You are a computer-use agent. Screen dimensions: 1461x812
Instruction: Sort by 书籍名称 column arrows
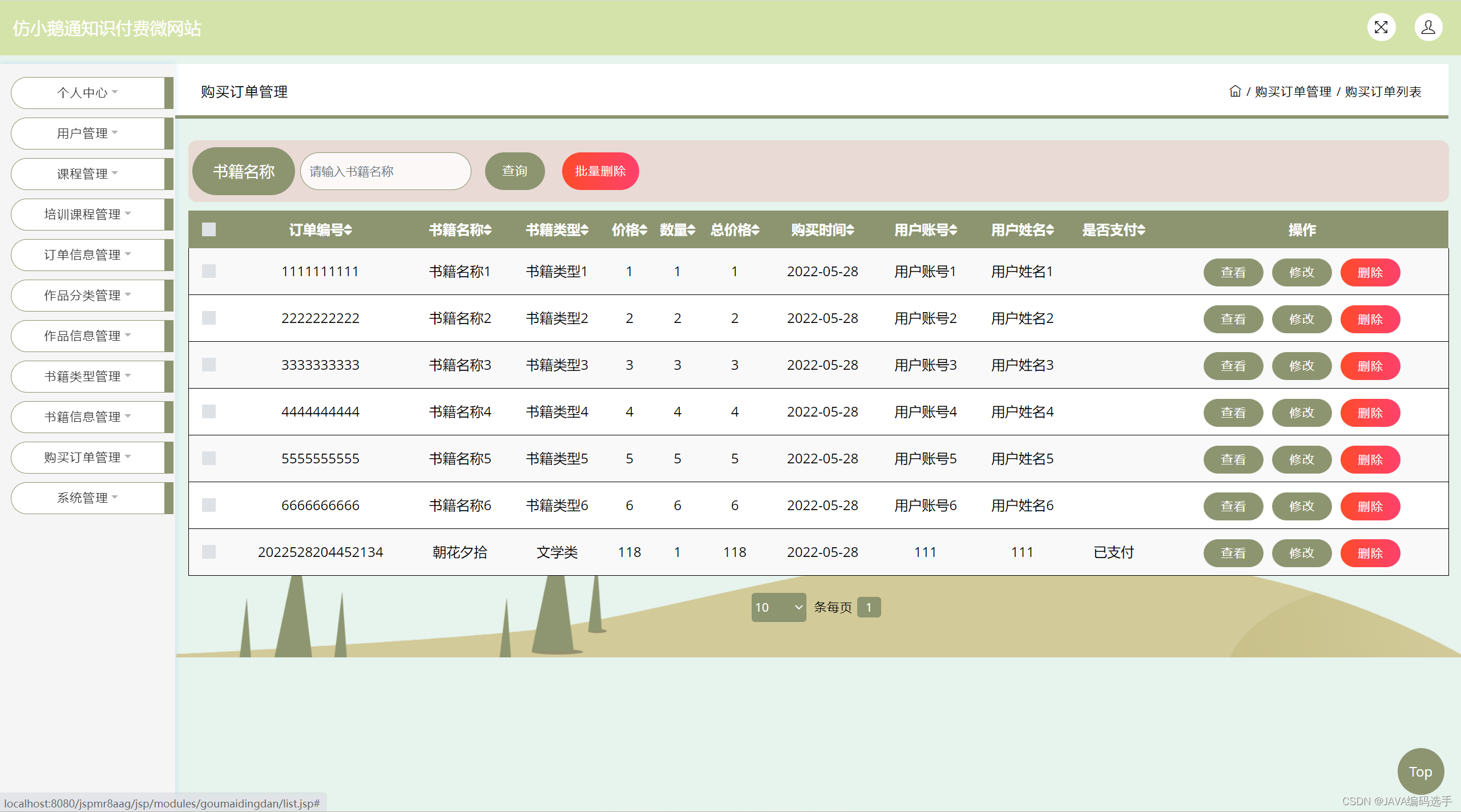coord(488,230)
